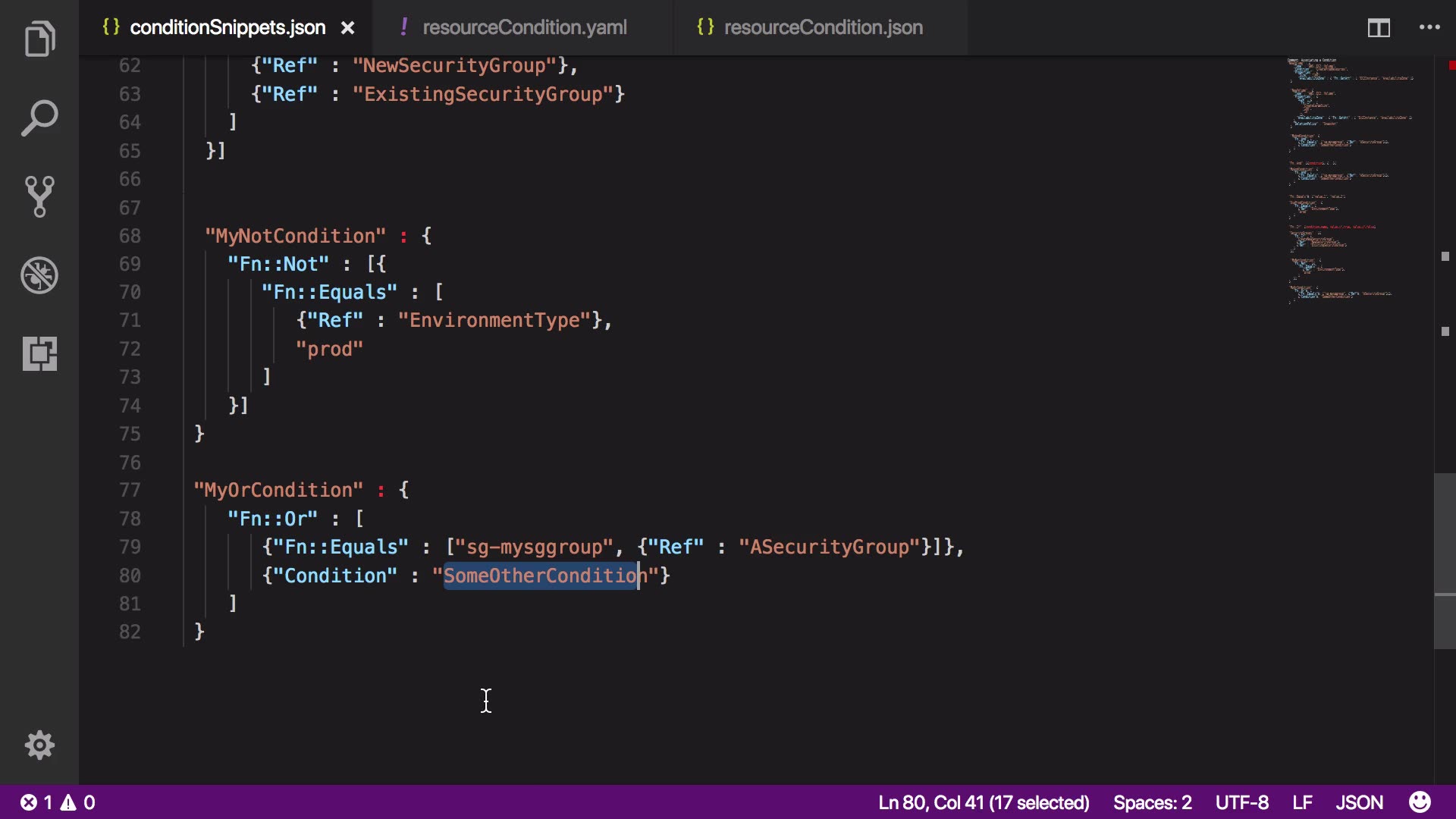
Task: Open the Manage gear settings
Action: point(39,745)
